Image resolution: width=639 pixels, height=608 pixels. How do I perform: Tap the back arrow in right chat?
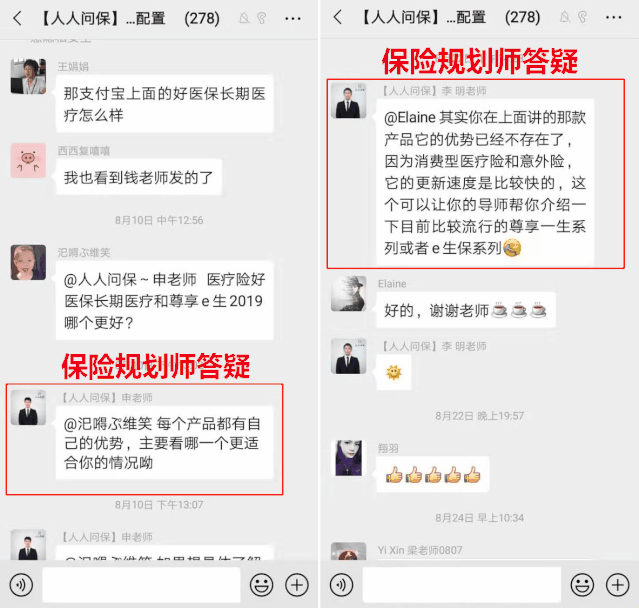[337, 18]
